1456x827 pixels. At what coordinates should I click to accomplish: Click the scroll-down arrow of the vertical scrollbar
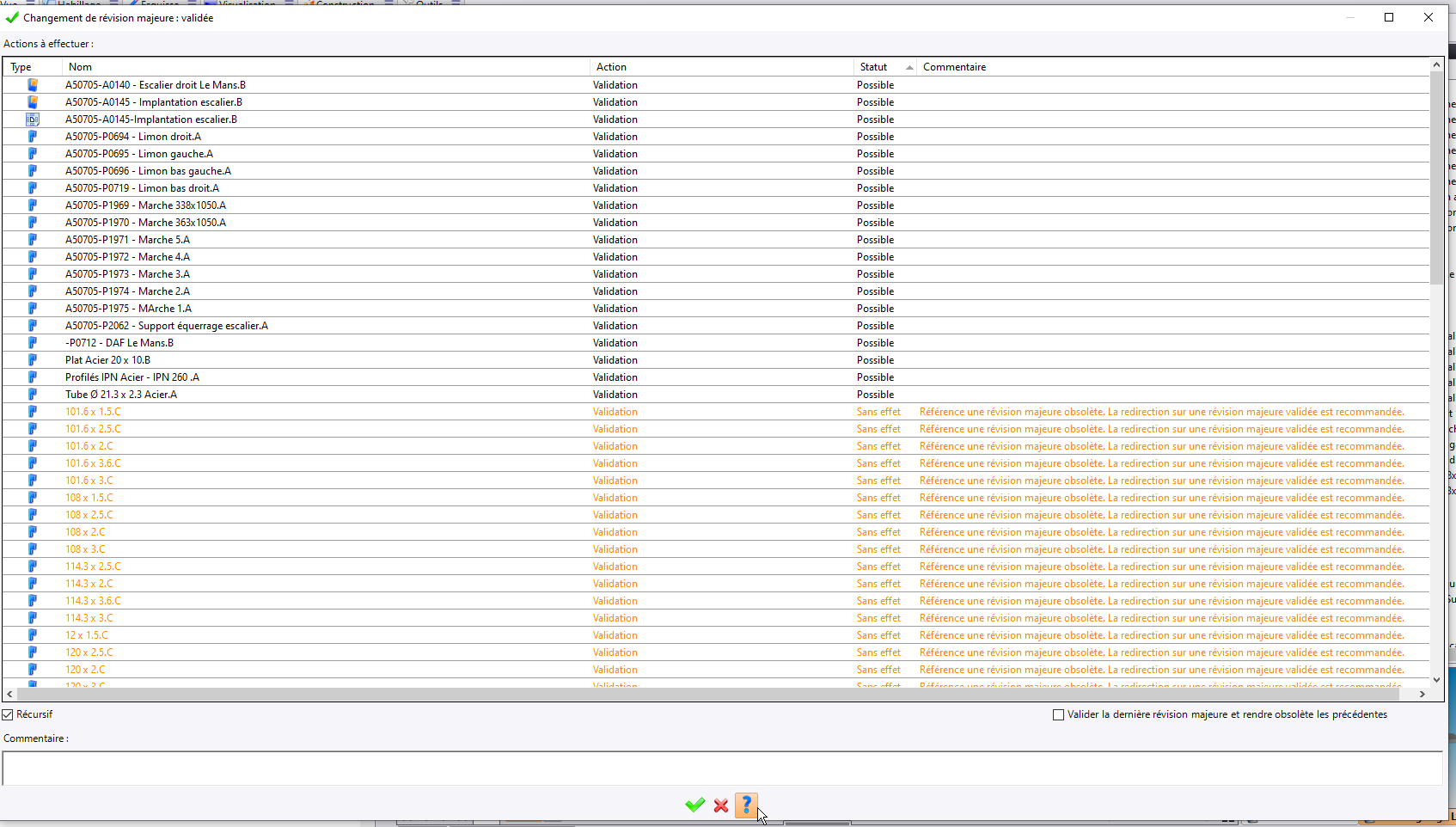(1436, 679)
